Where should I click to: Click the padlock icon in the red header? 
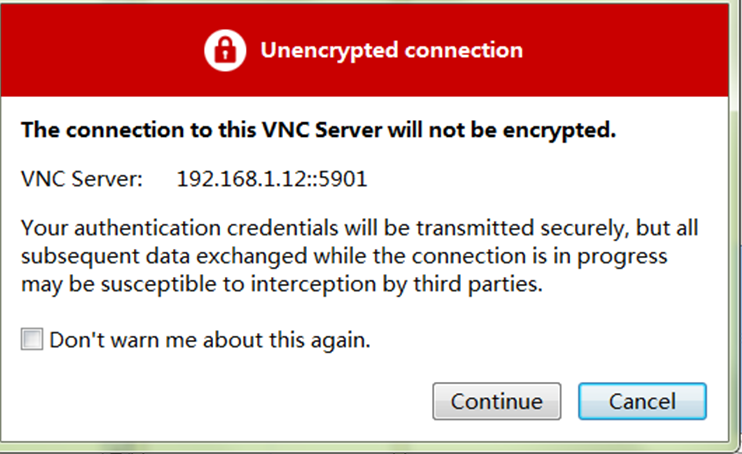[224, 50]
